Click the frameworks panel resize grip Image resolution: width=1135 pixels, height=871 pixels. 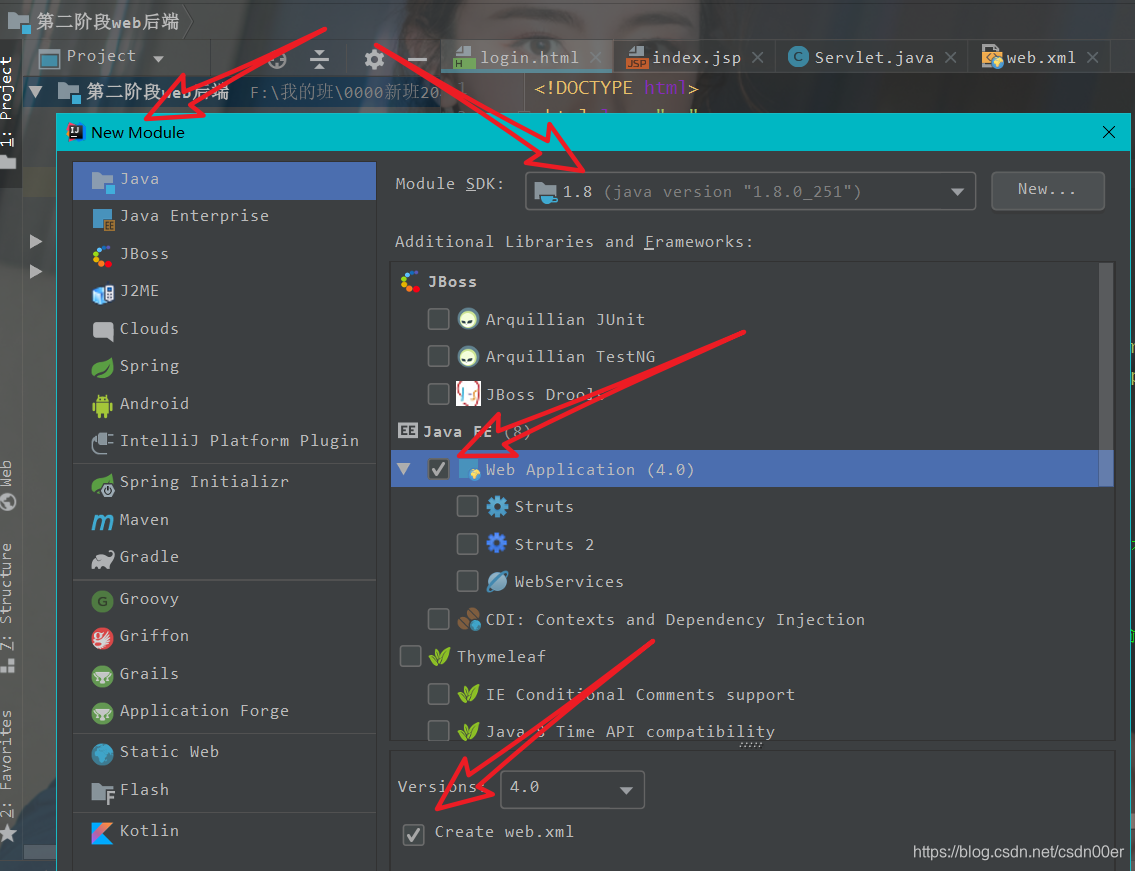click(751, 745)
